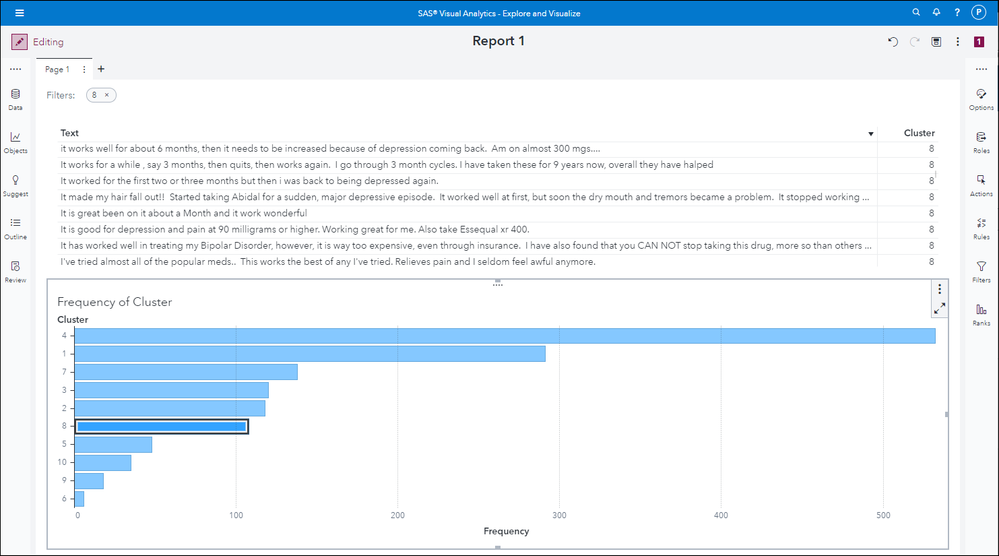Open search in the top bar

coord(916,12)
